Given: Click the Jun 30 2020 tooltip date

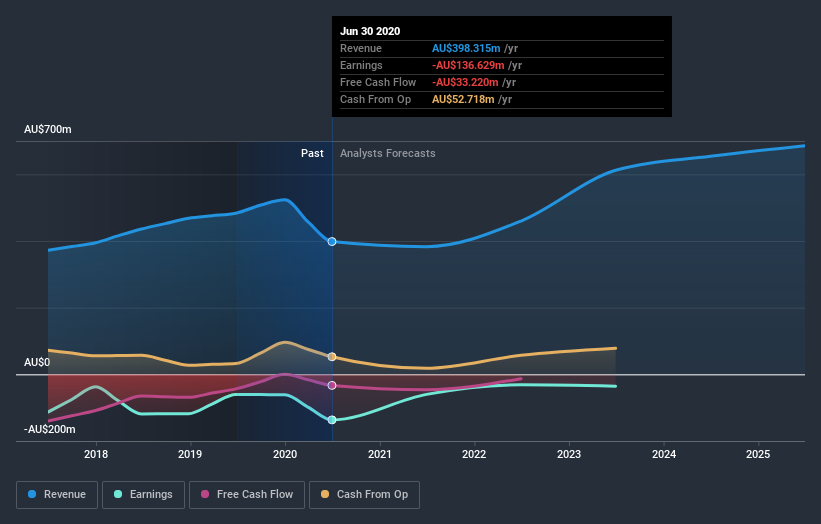Looking at the screenshot, I should pos(370,31).
